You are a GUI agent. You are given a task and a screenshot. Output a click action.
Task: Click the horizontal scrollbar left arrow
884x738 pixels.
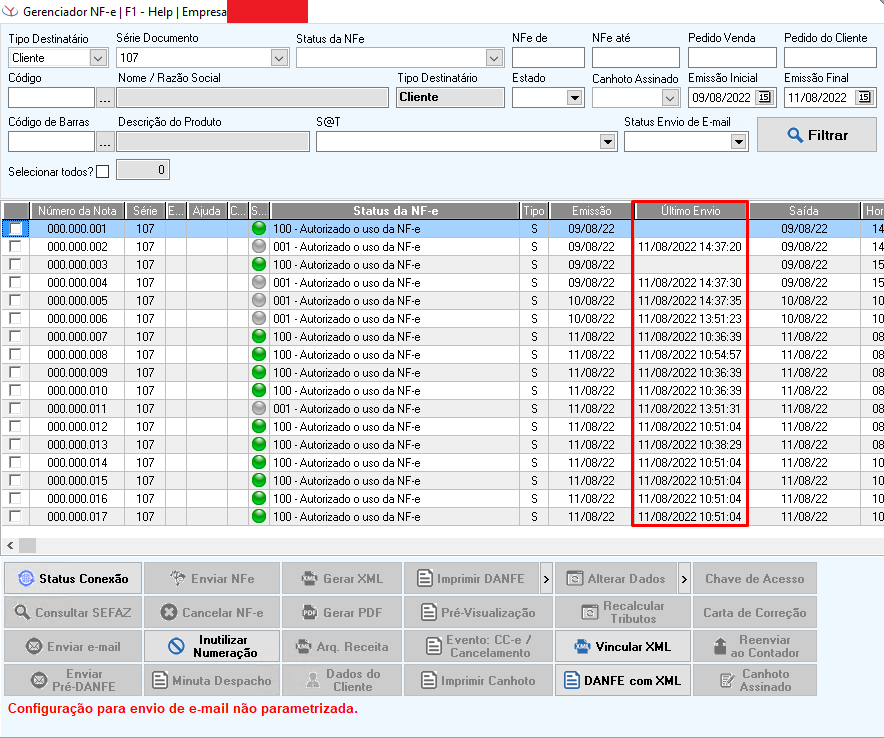pyautogui.click(x=10, y=545)
